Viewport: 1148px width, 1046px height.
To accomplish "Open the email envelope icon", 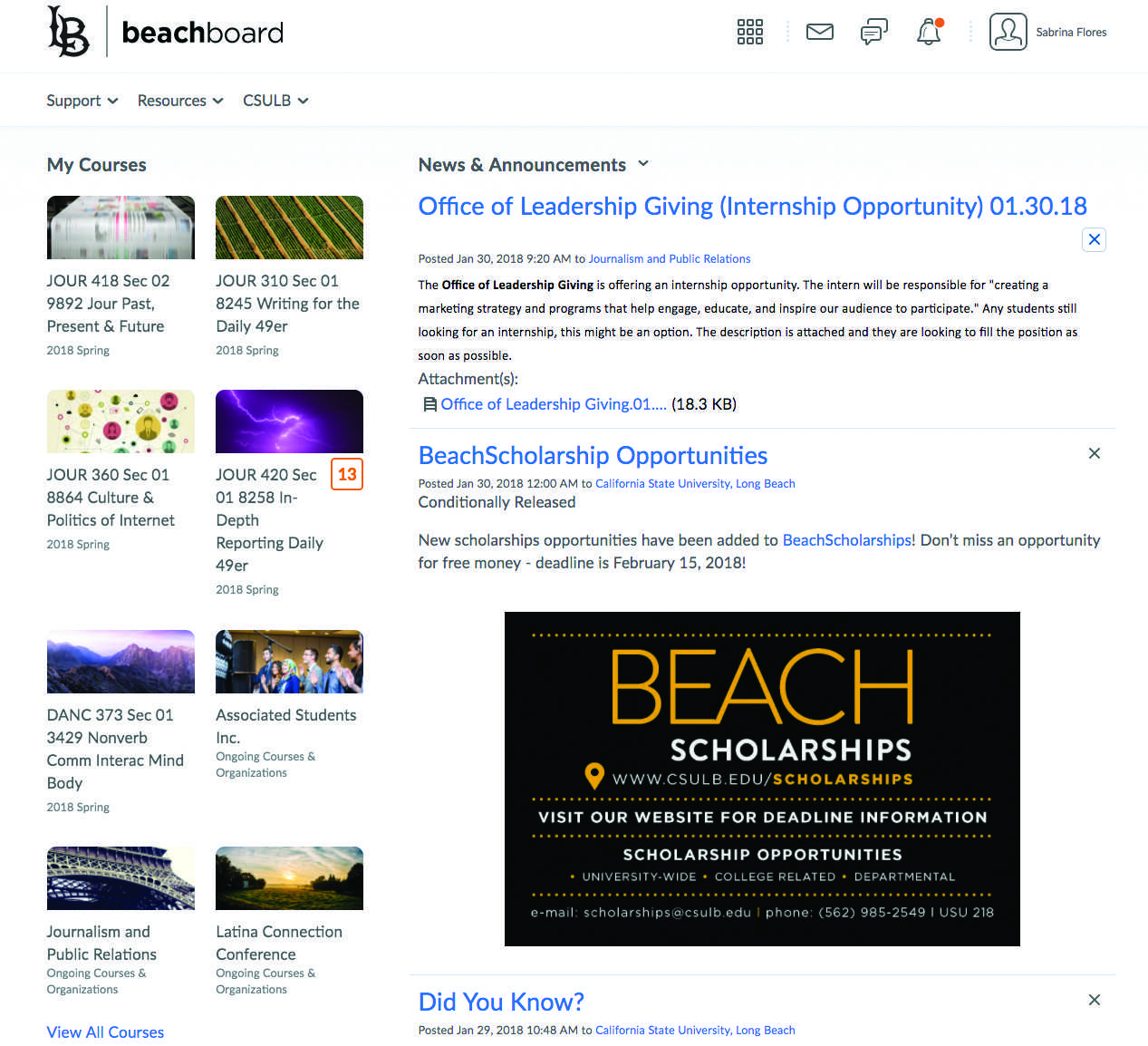I will pos(819,32).
